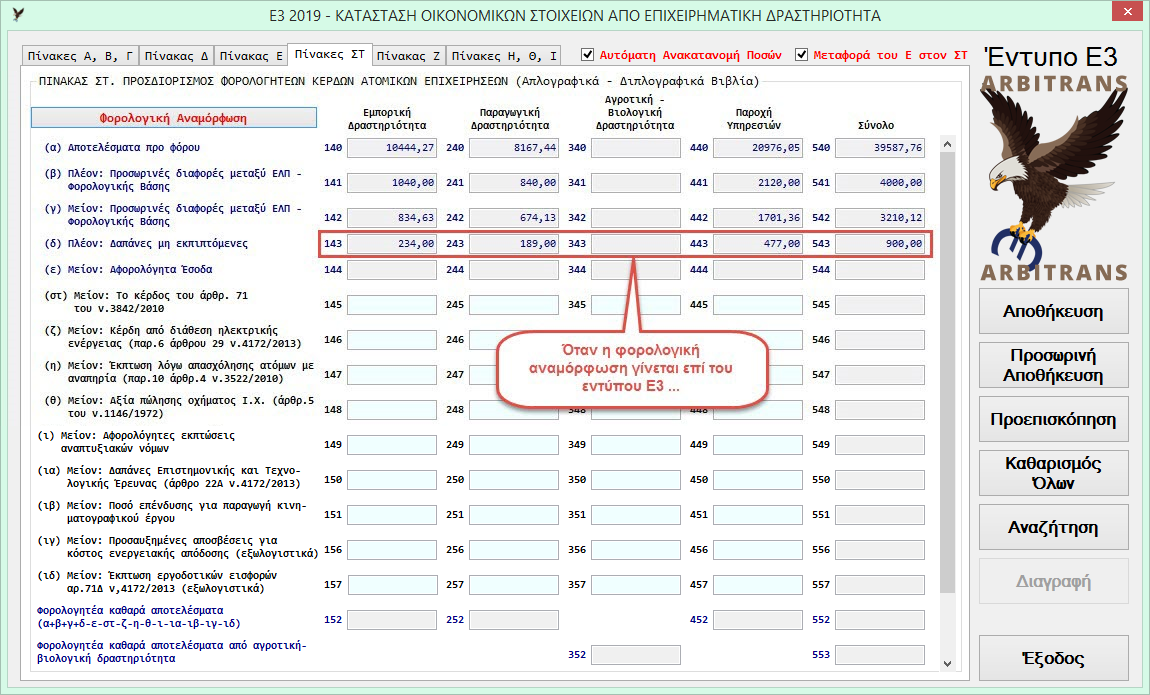Viewport: 1150px width, 695px height.
Task: Exit using the Έξοδος button
Action: [1053, 658]
